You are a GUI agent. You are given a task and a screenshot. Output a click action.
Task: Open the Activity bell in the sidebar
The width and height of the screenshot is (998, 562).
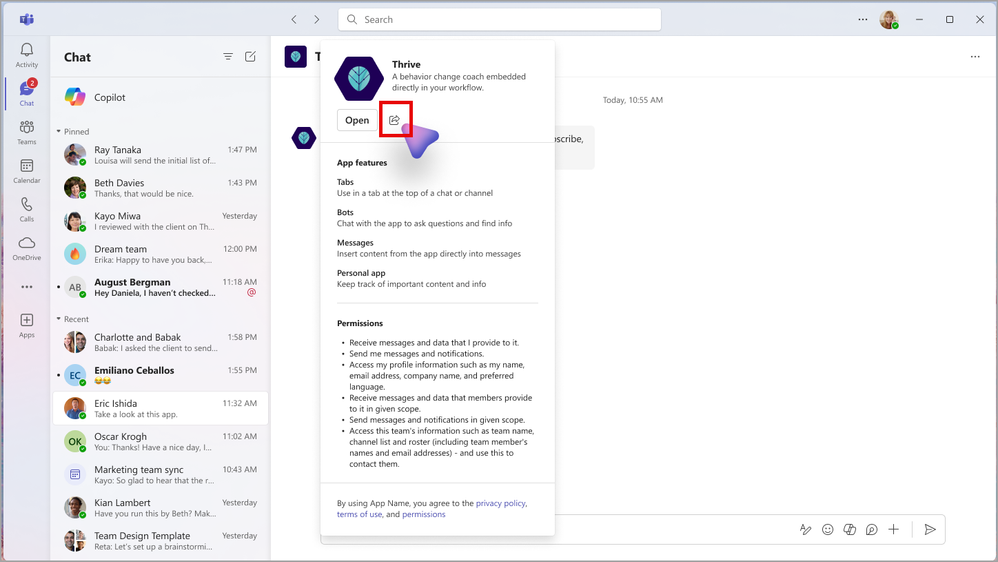click(x=27, y=55)
